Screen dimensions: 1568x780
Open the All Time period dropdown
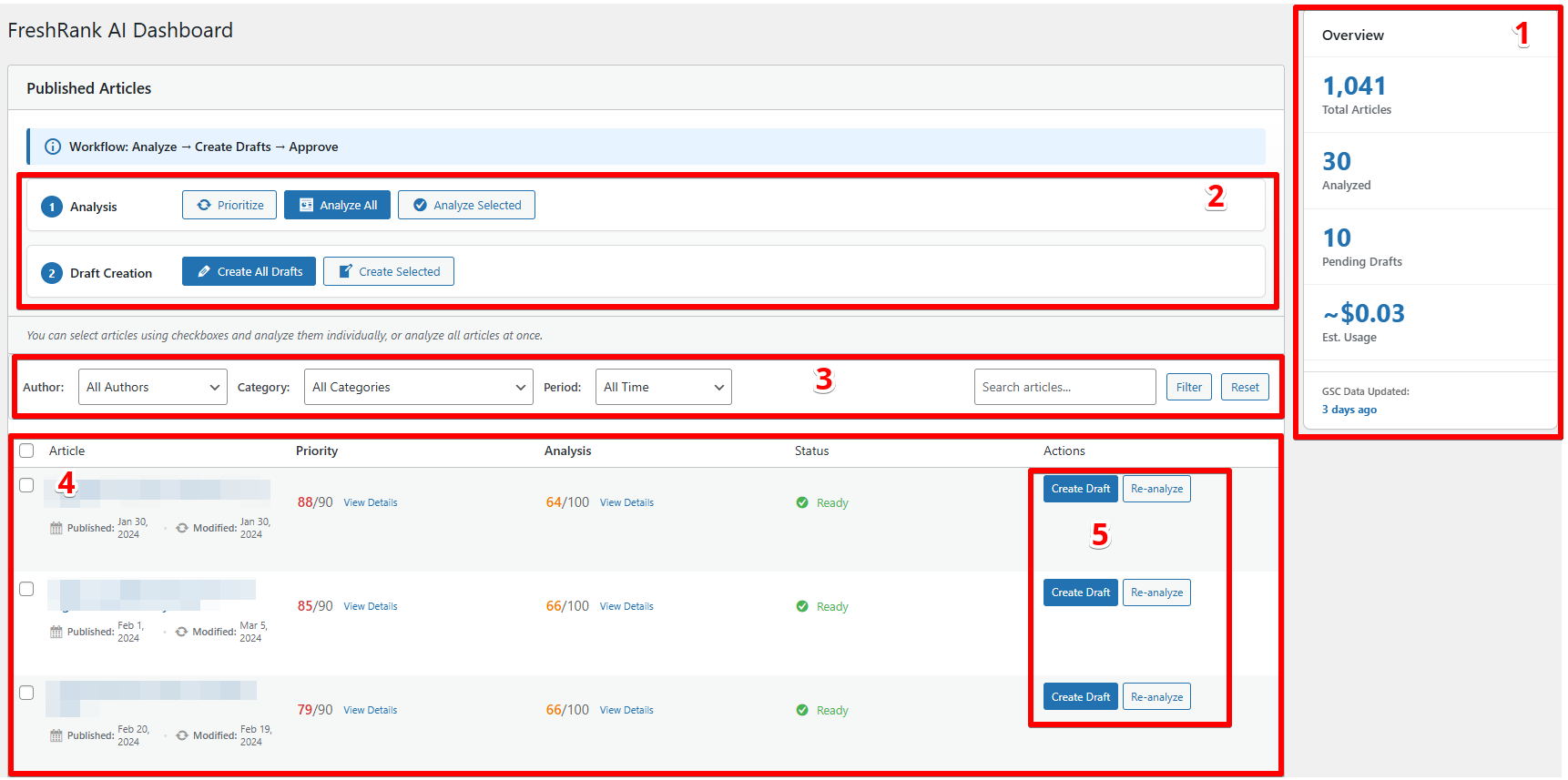coord(664,387)
